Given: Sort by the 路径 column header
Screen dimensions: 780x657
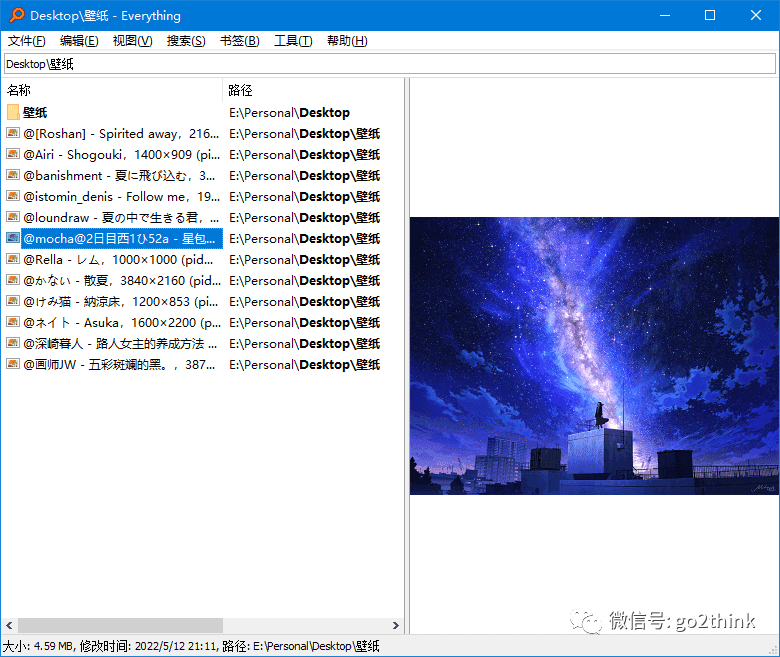Looking at the screenshot, I should pyautogui.click(x=313, y=90).
